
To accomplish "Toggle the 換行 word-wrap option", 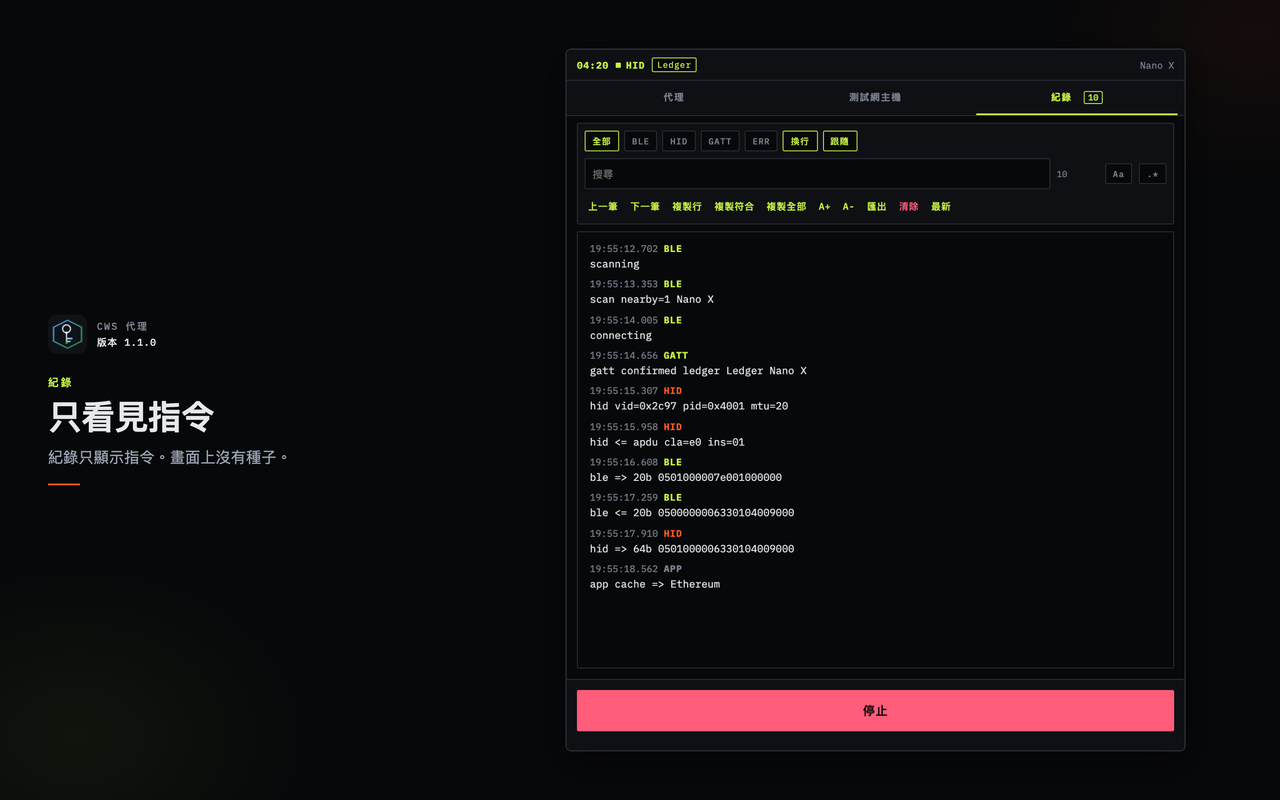I will coord(800,141).
